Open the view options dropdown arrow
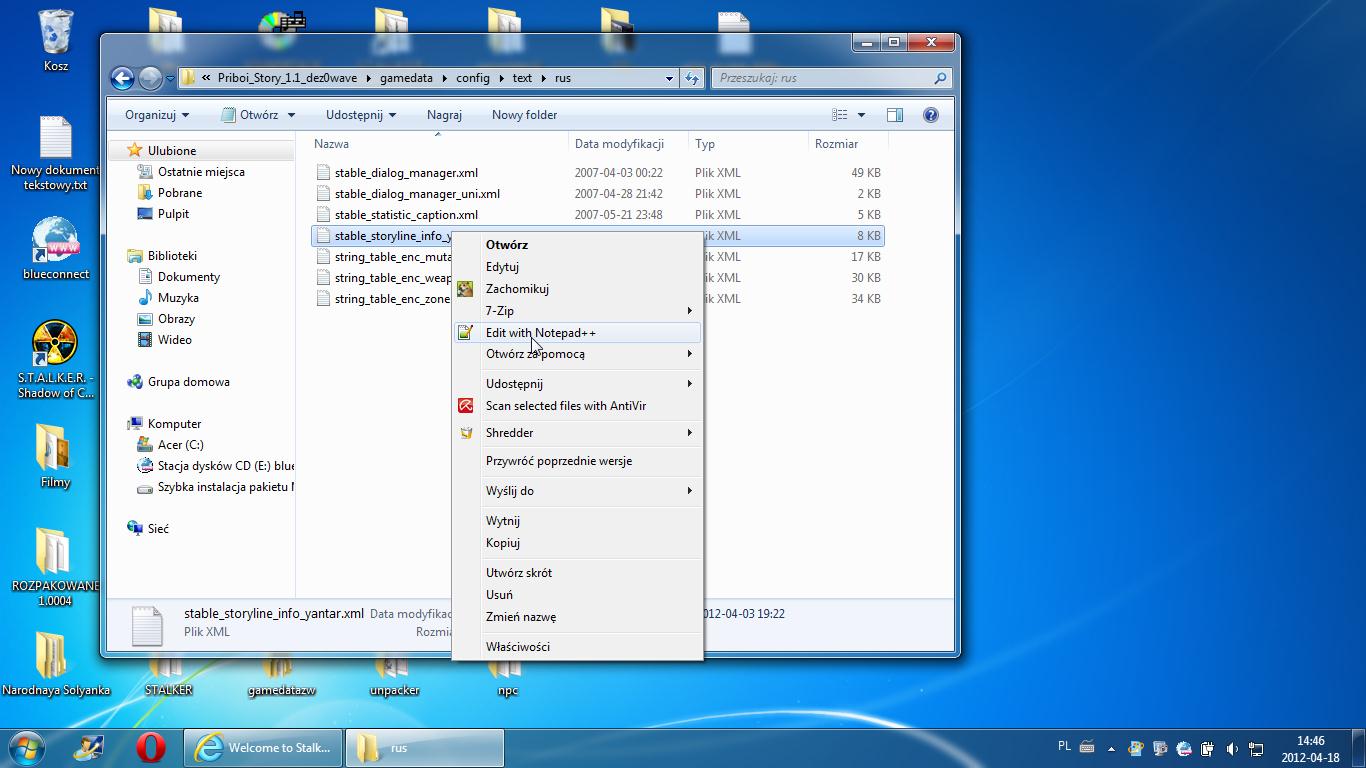 861,115
